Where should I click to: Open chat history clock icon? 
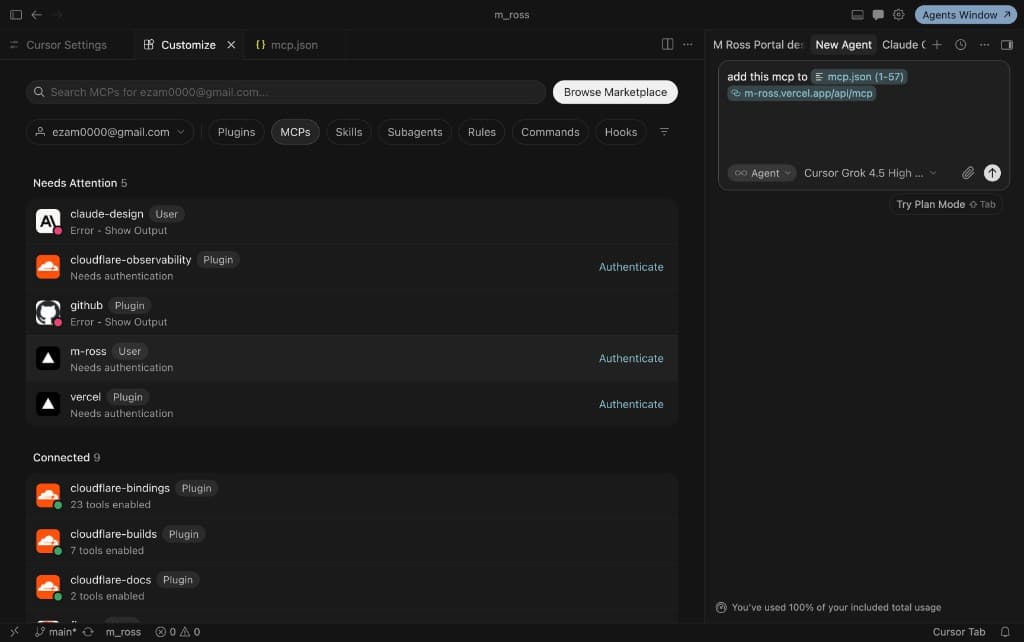pyautogui.click(x=960, y=44)
